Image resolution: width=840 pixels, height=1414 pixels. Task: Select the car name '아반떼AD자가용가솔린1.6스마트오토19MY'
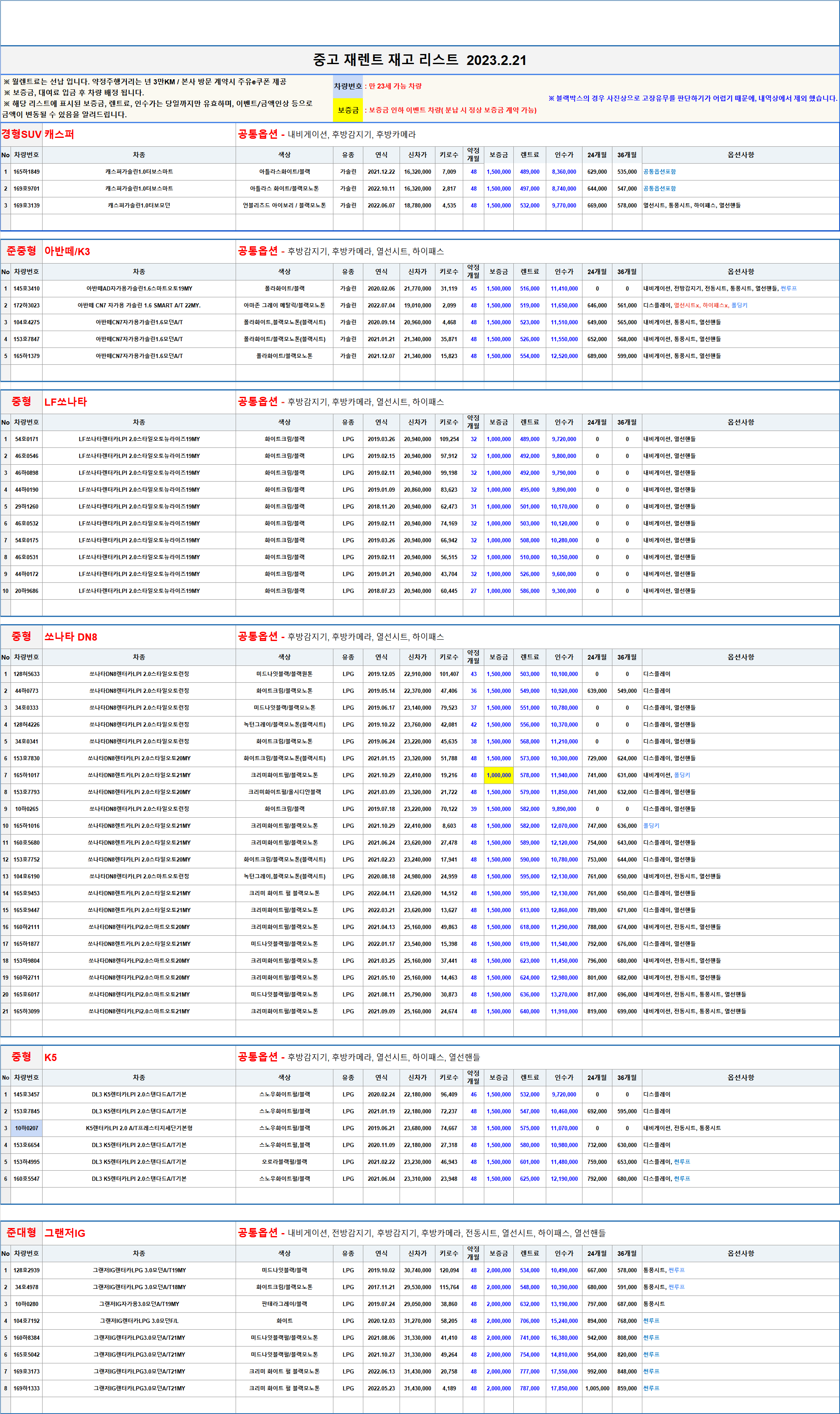pyautogui.click(x=139, y=289)
